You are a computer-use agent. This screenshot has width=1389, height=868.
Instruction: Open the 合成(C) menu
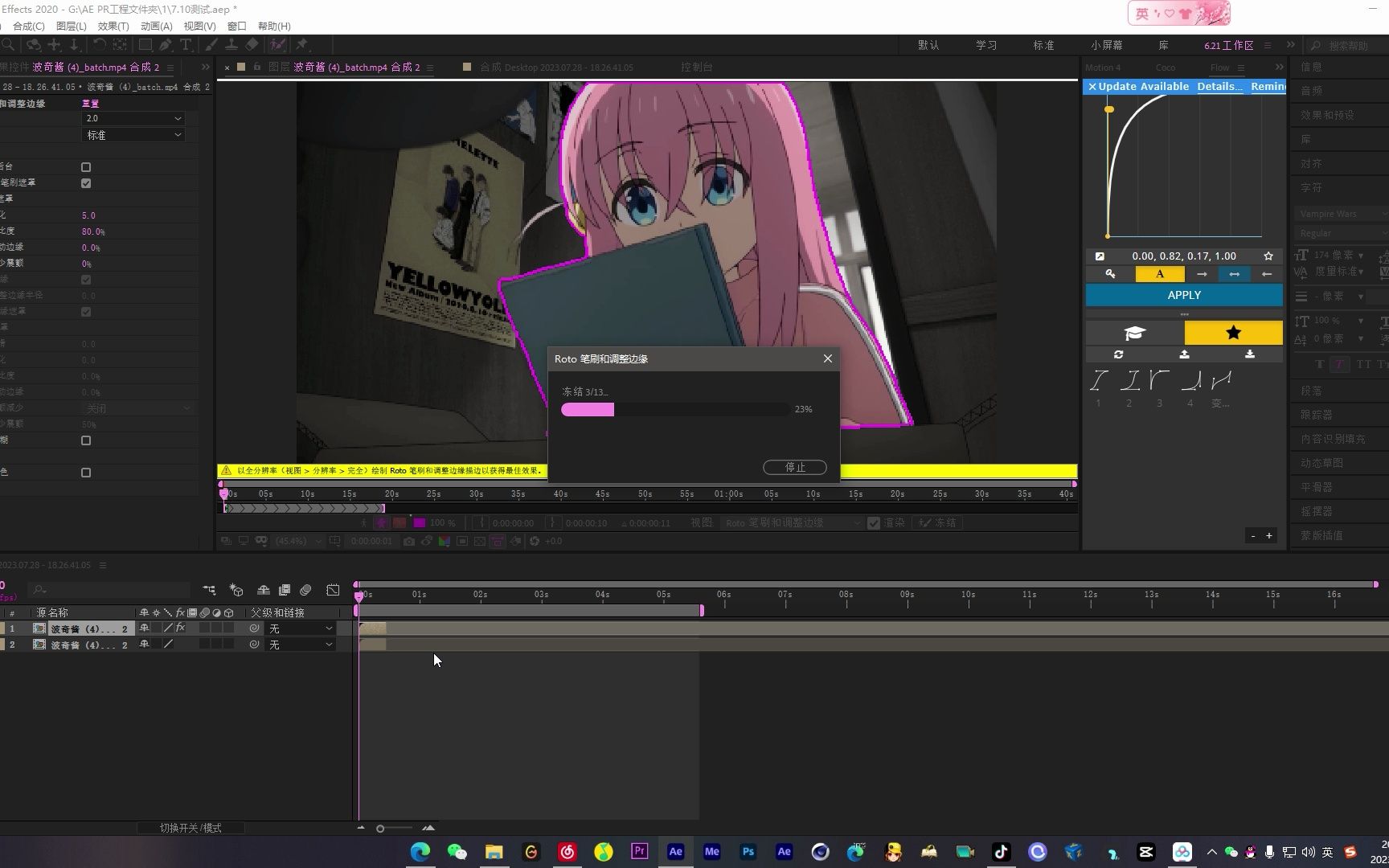coord(29,26)
